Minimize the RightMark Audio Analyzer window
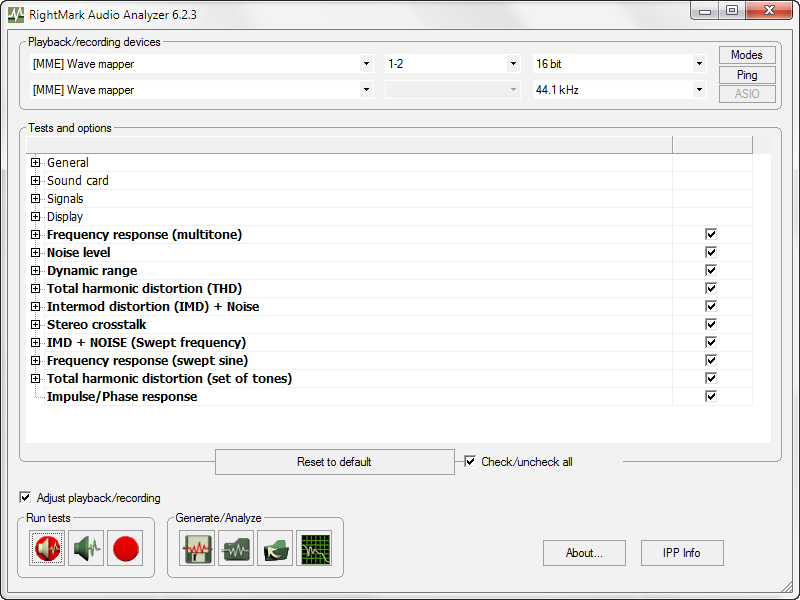This screenshot has height=600, width=800. pyautogui.click(x=705, y=11)
